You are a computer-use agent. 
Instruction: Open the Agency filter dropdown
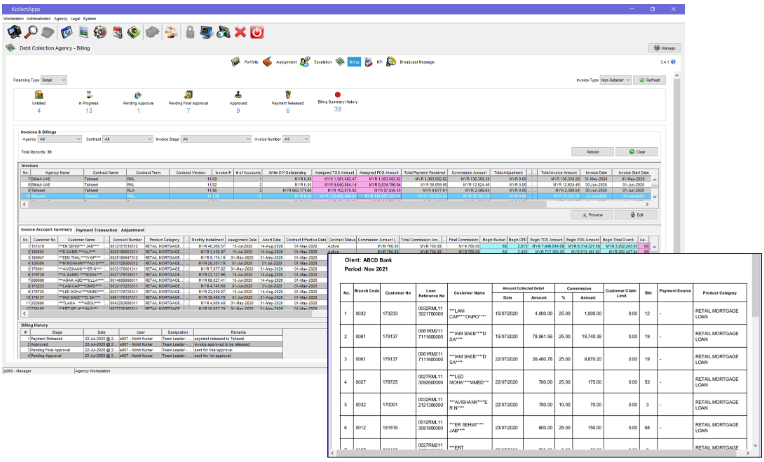[x=60, y=139]
